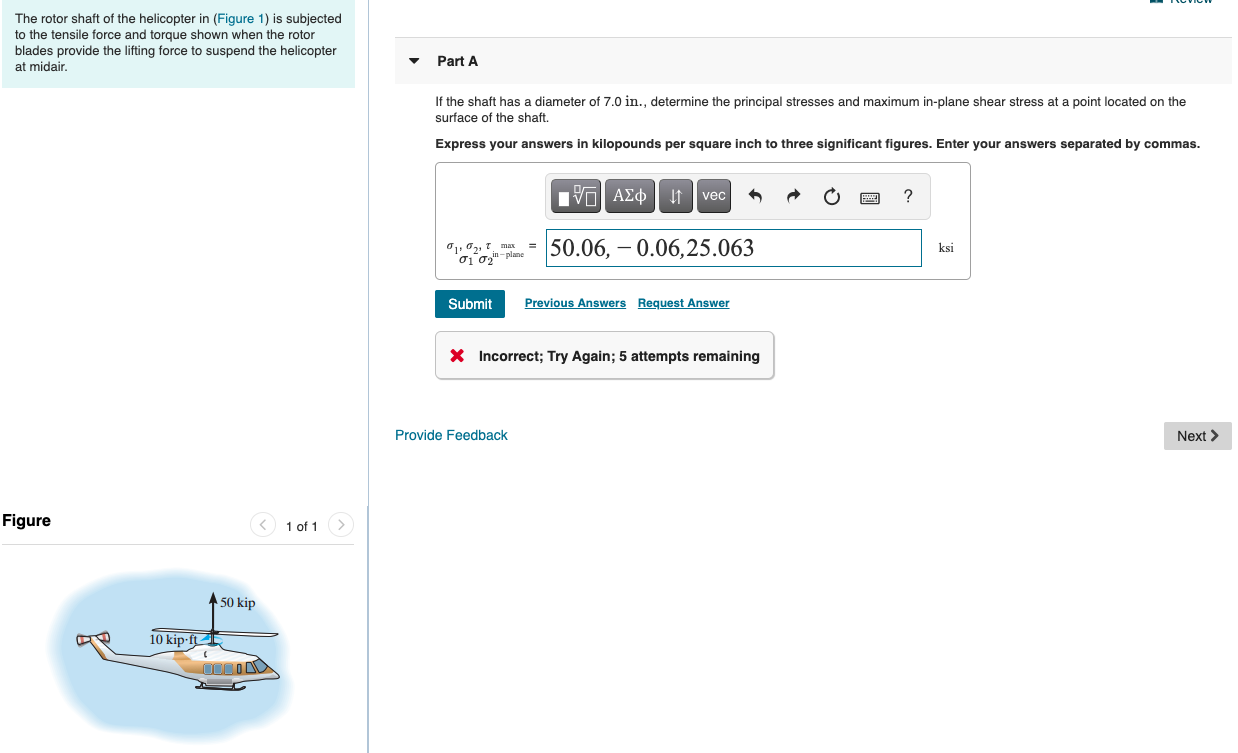This screenshot has width=1238, height=753.
Task: Submit the answer
Action: (470, 304)
